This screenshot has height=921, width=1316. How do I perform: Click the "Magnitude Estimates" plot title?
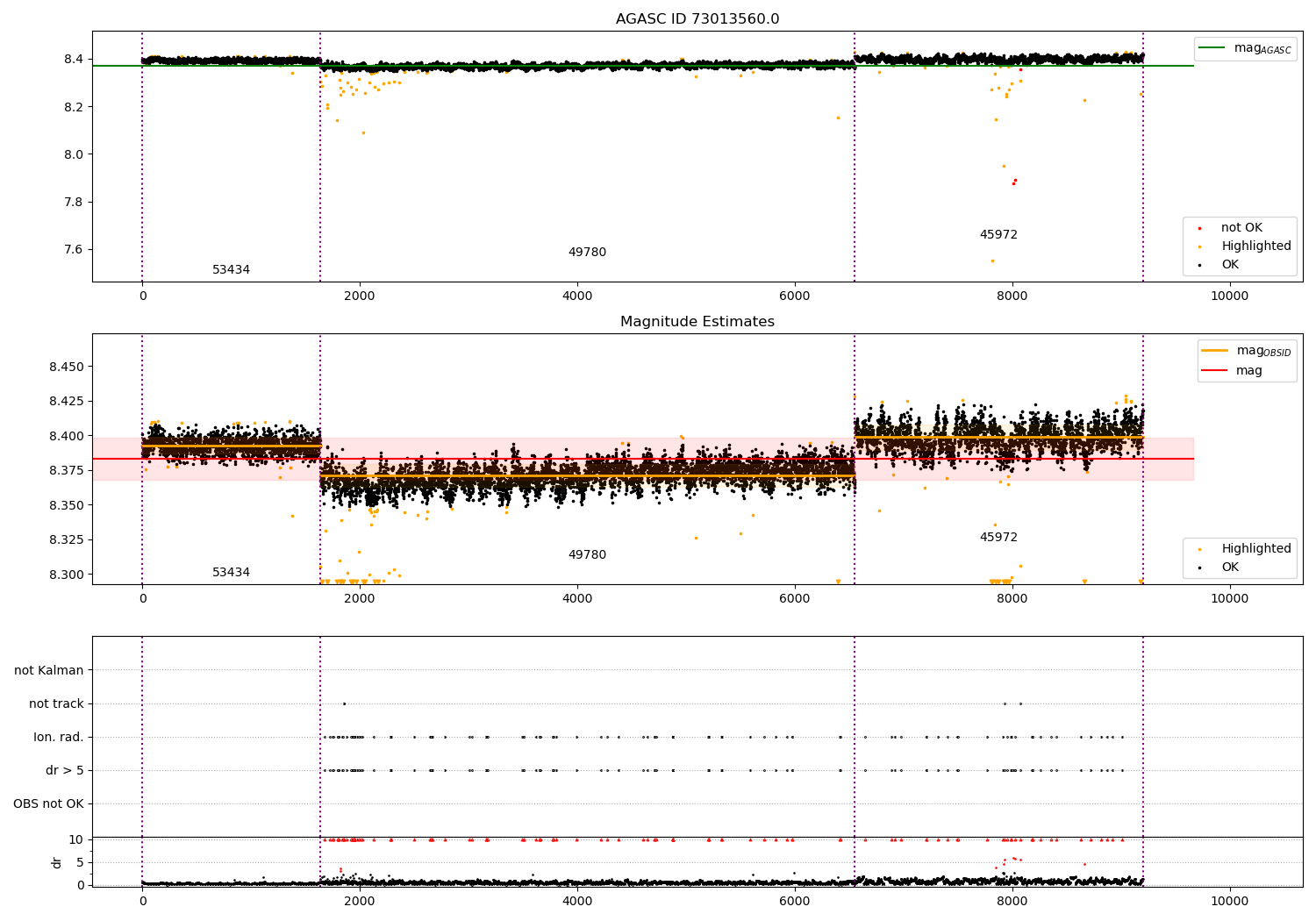click(697, 322)
